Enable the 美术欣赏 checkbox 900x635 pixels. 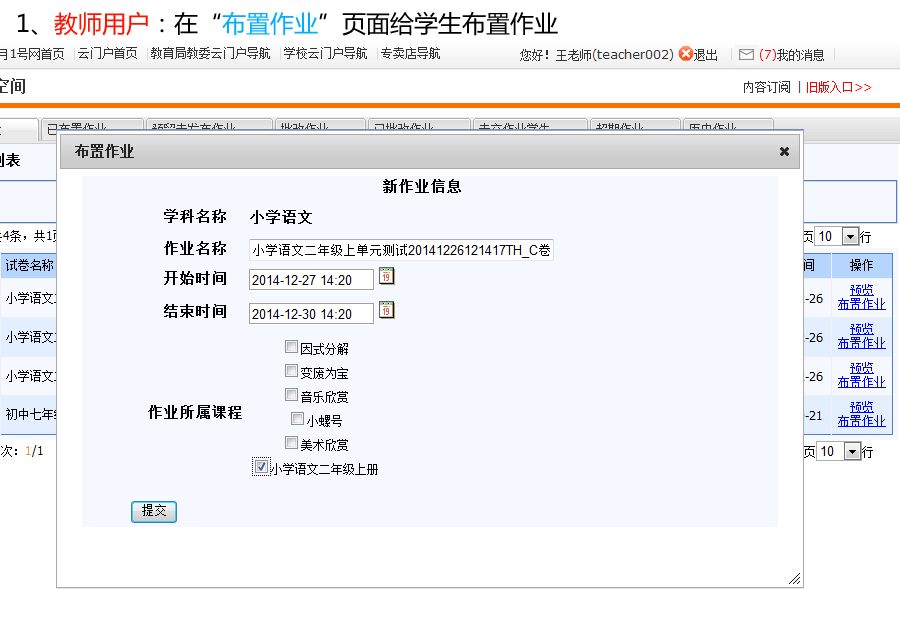click(x=291, y=443)
